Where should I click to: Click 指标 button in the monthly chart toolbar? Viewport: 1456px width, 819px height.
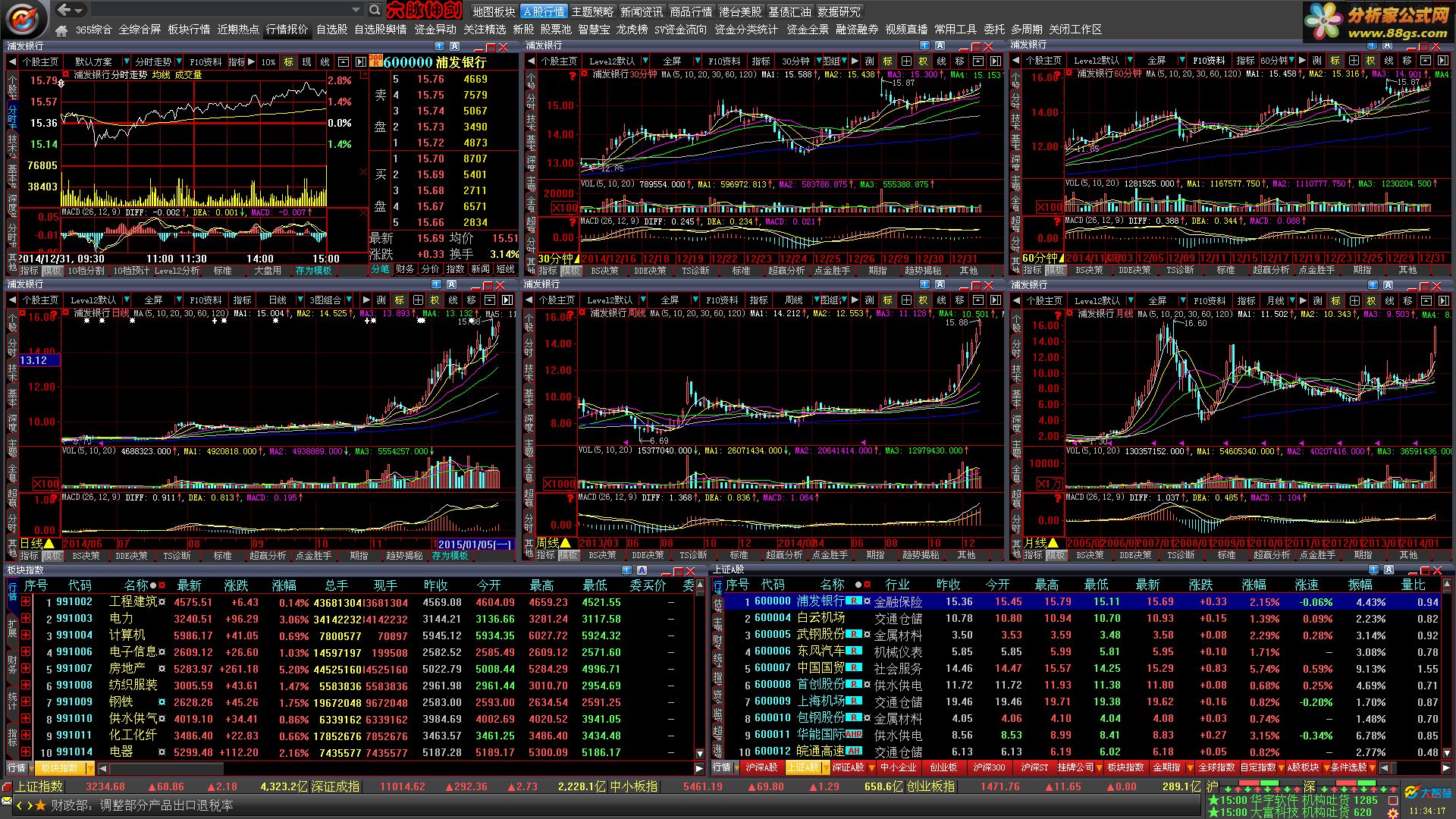pos(1246,301)
